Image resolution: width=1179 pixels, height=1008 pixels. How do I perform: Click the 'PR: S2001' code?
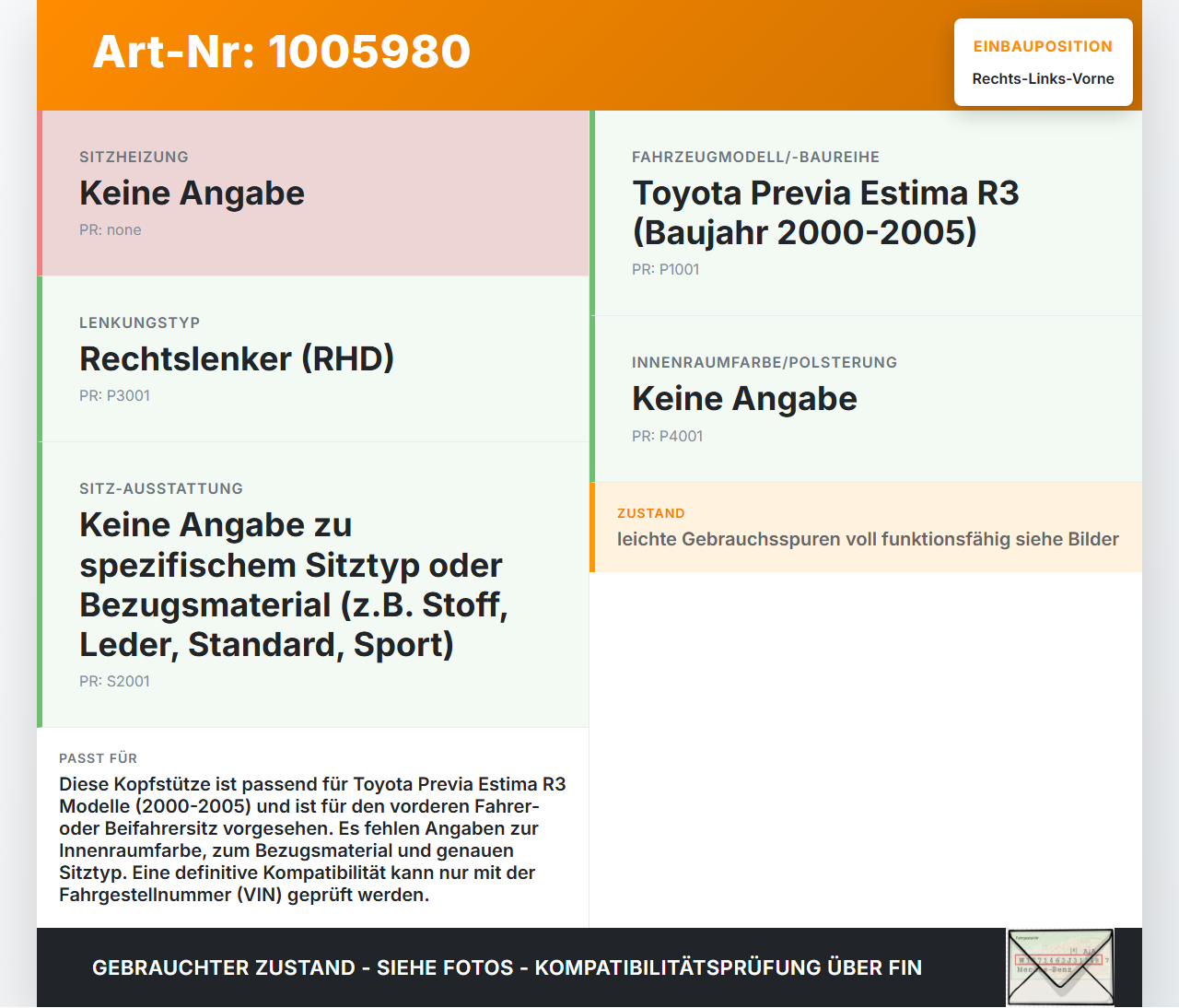[114, 682]
